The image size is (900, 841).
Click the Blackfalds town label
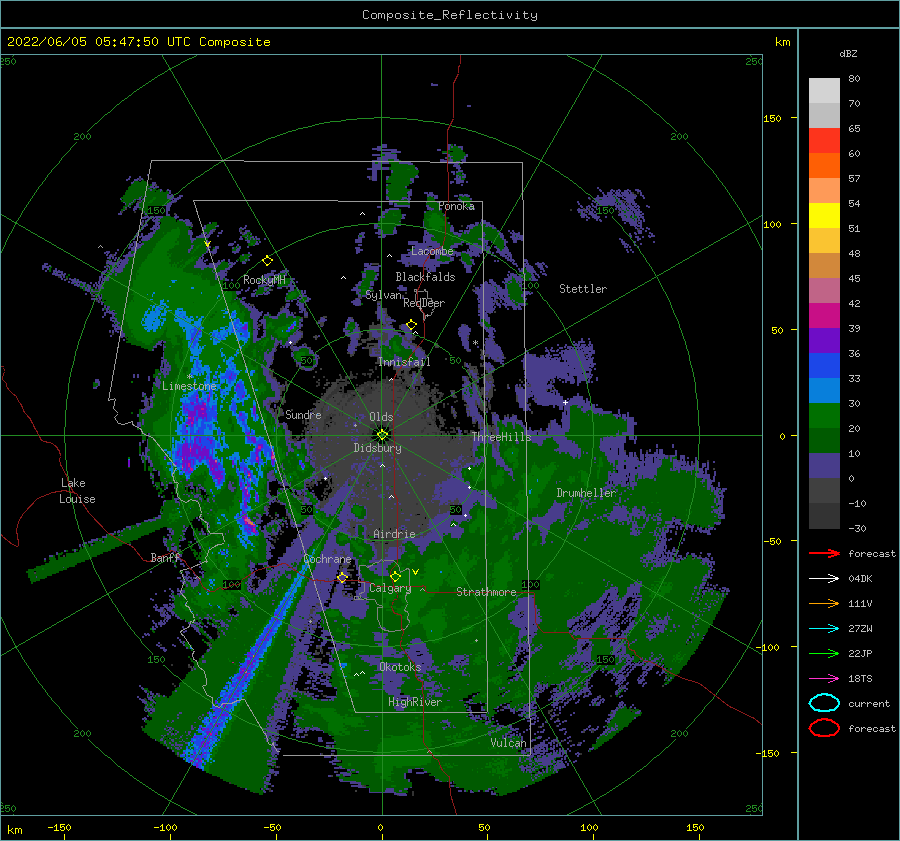point(425,277)
